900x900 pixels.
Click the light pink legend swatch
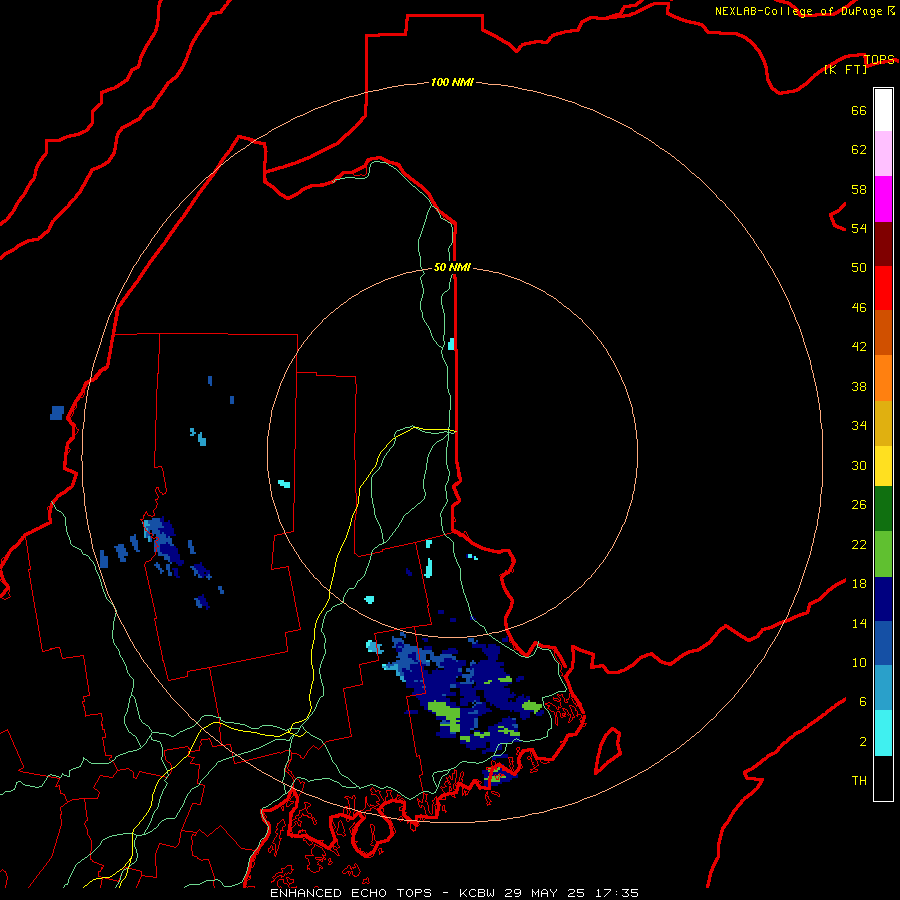tap(883, 154)
